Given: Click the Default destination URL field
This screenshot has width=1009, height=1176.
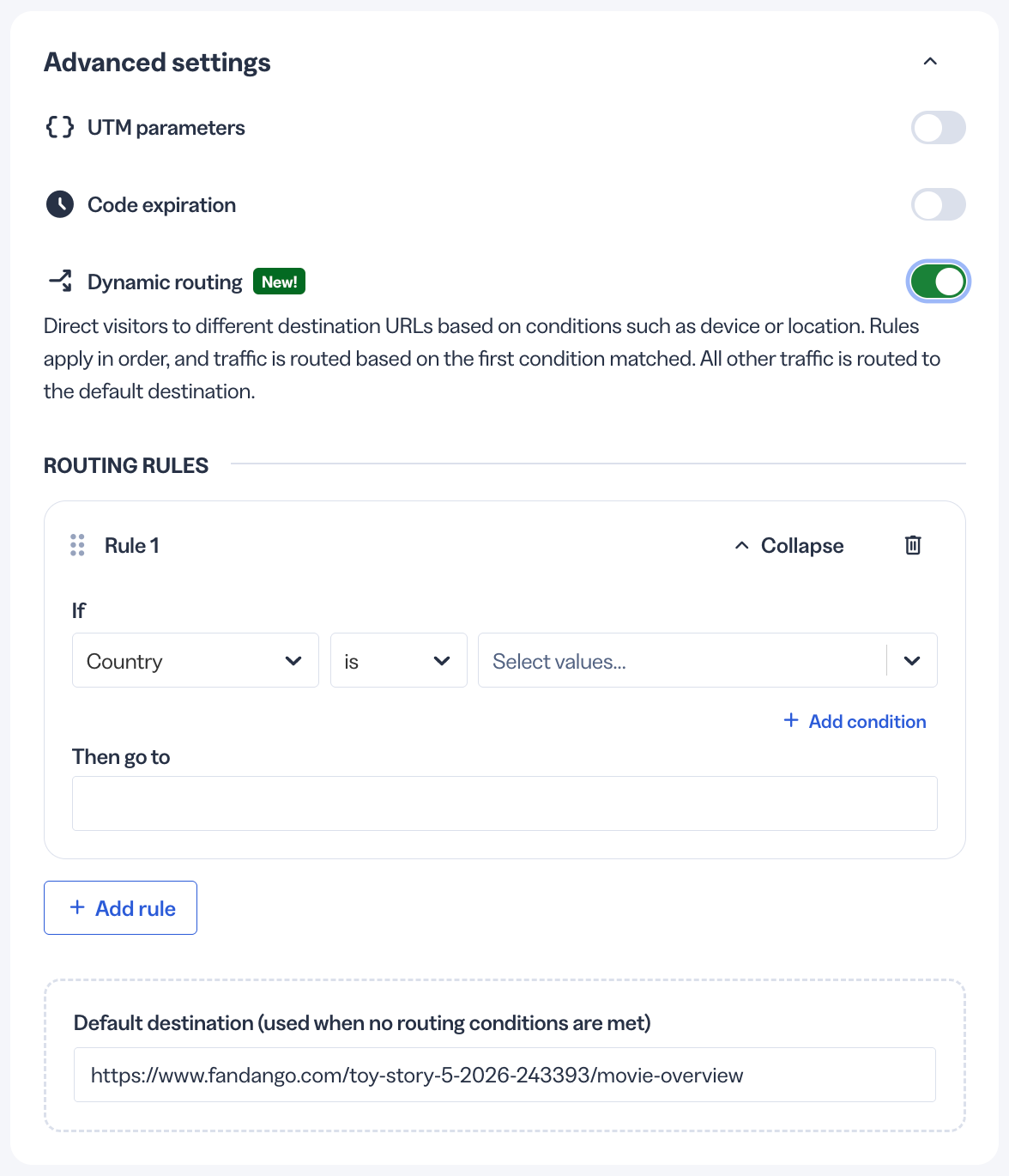Looking at the screenshot, I should tap(504, 1075).
